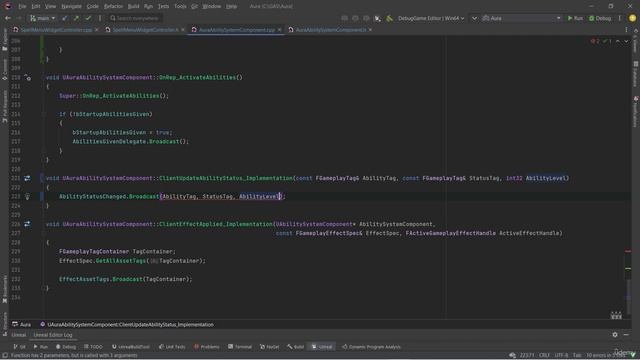Click the Run button
The width and height of the screenshot is (640, 360).
(576, 18)
